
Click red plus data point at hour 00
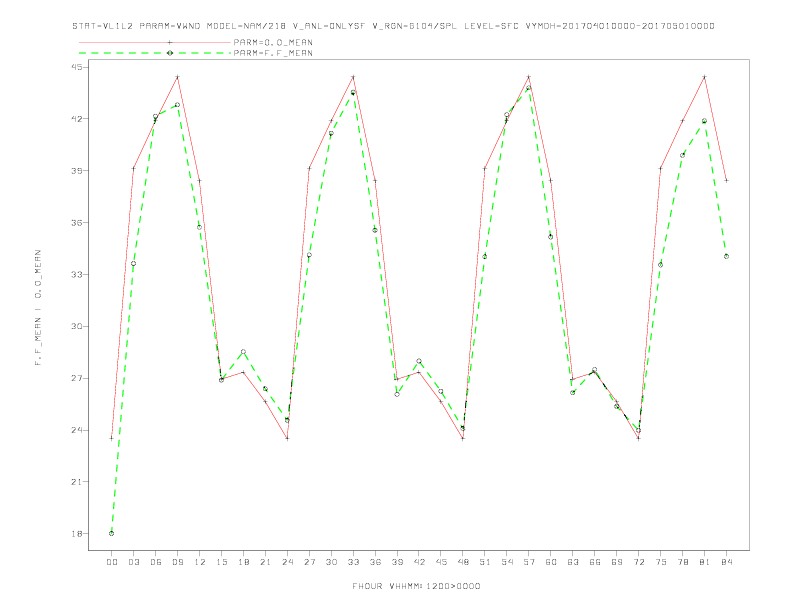112,438
